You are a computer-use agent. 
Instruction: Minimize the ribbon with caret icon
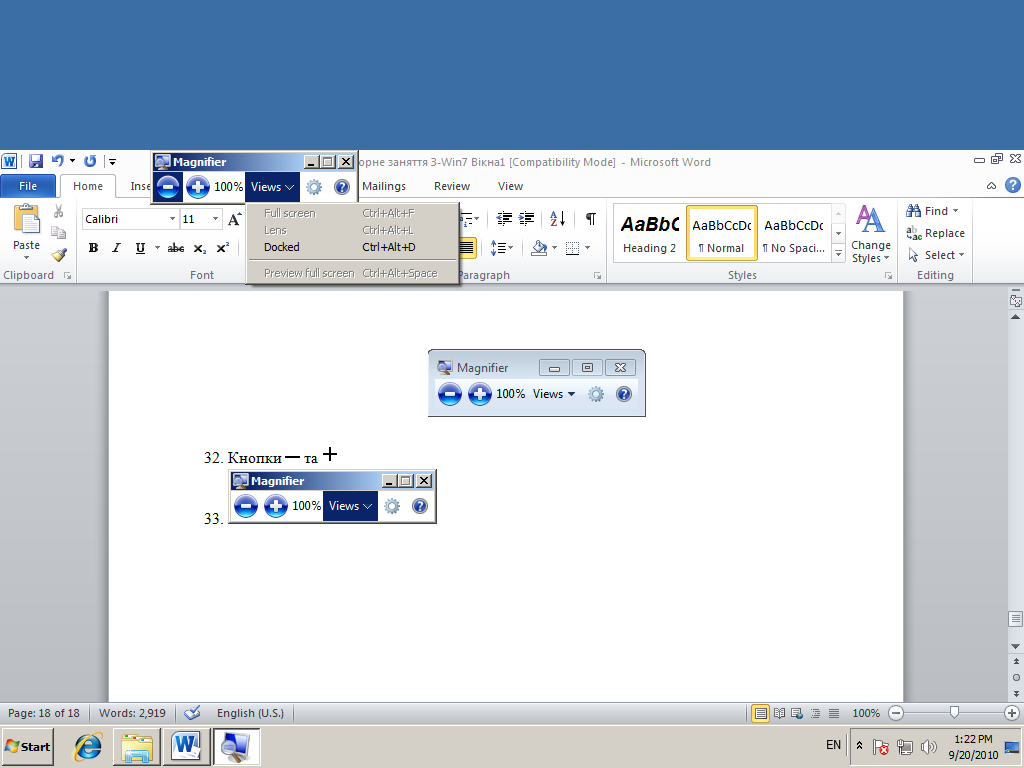pyautogui.click(x=991, y=186)
